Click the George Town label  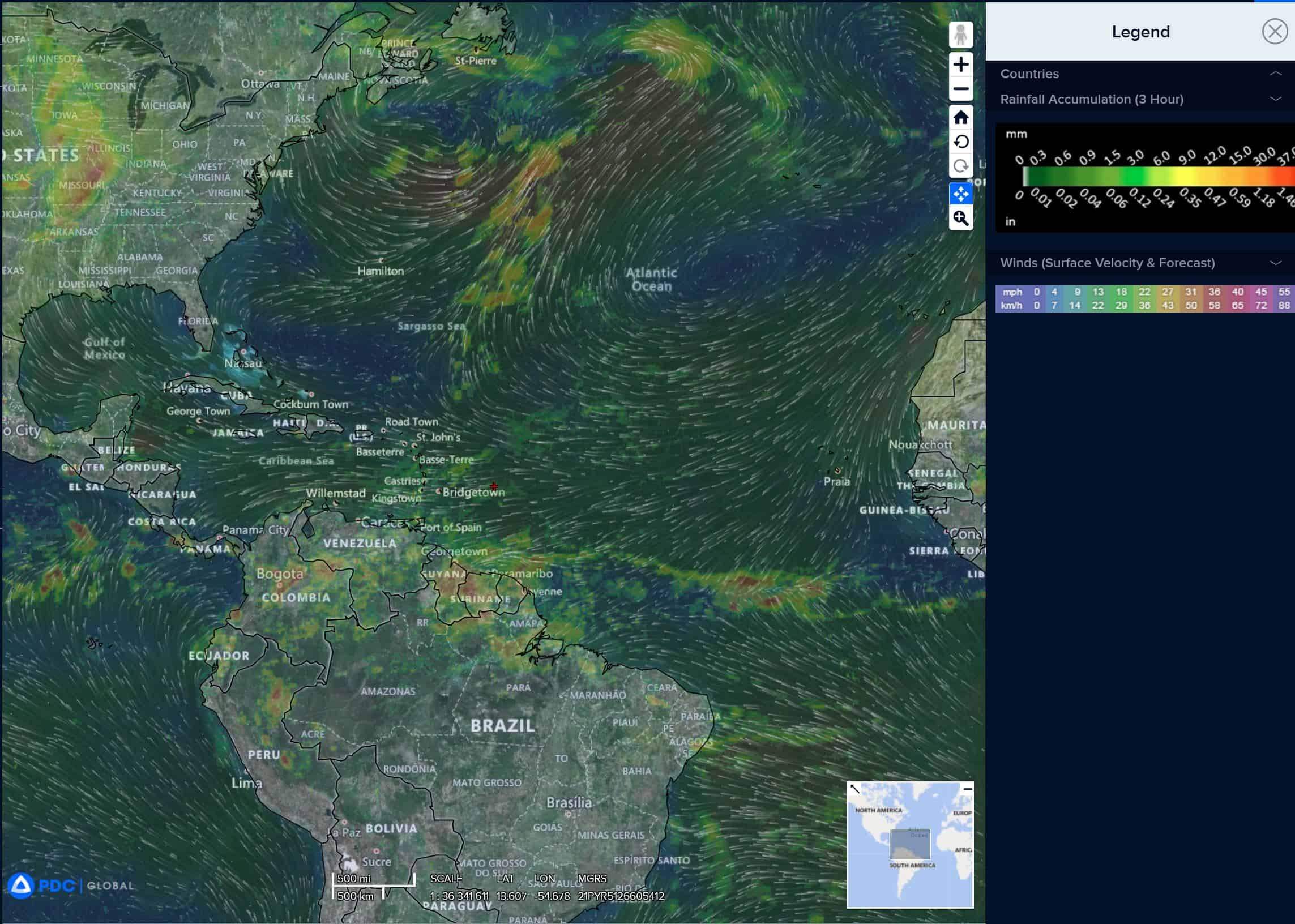click(198, 411)
